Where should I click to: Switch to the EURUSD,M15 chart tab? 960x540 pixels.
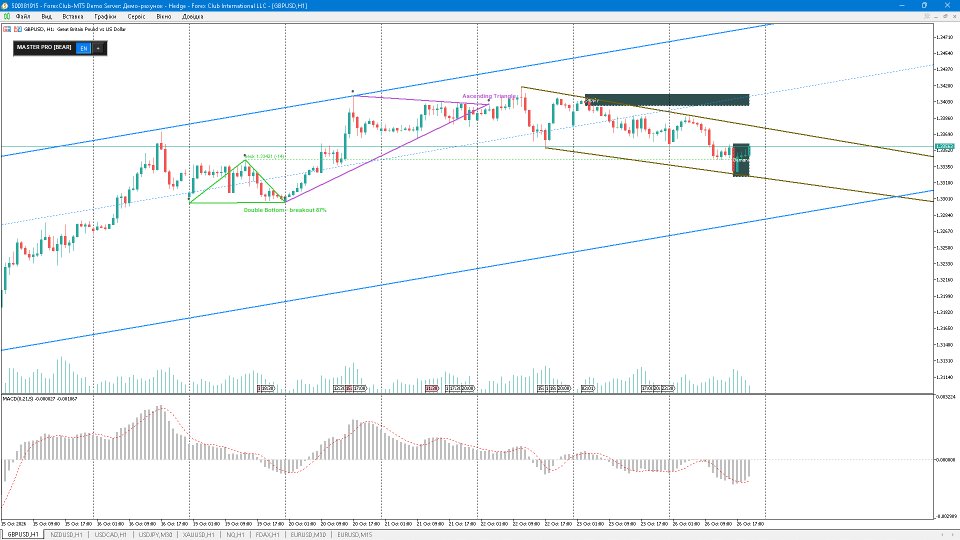(x=354, y=534)
